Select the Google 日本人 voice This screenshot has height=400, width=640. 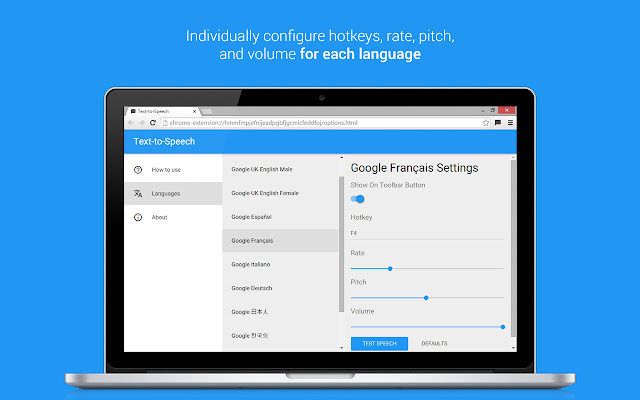click(280, 312)
